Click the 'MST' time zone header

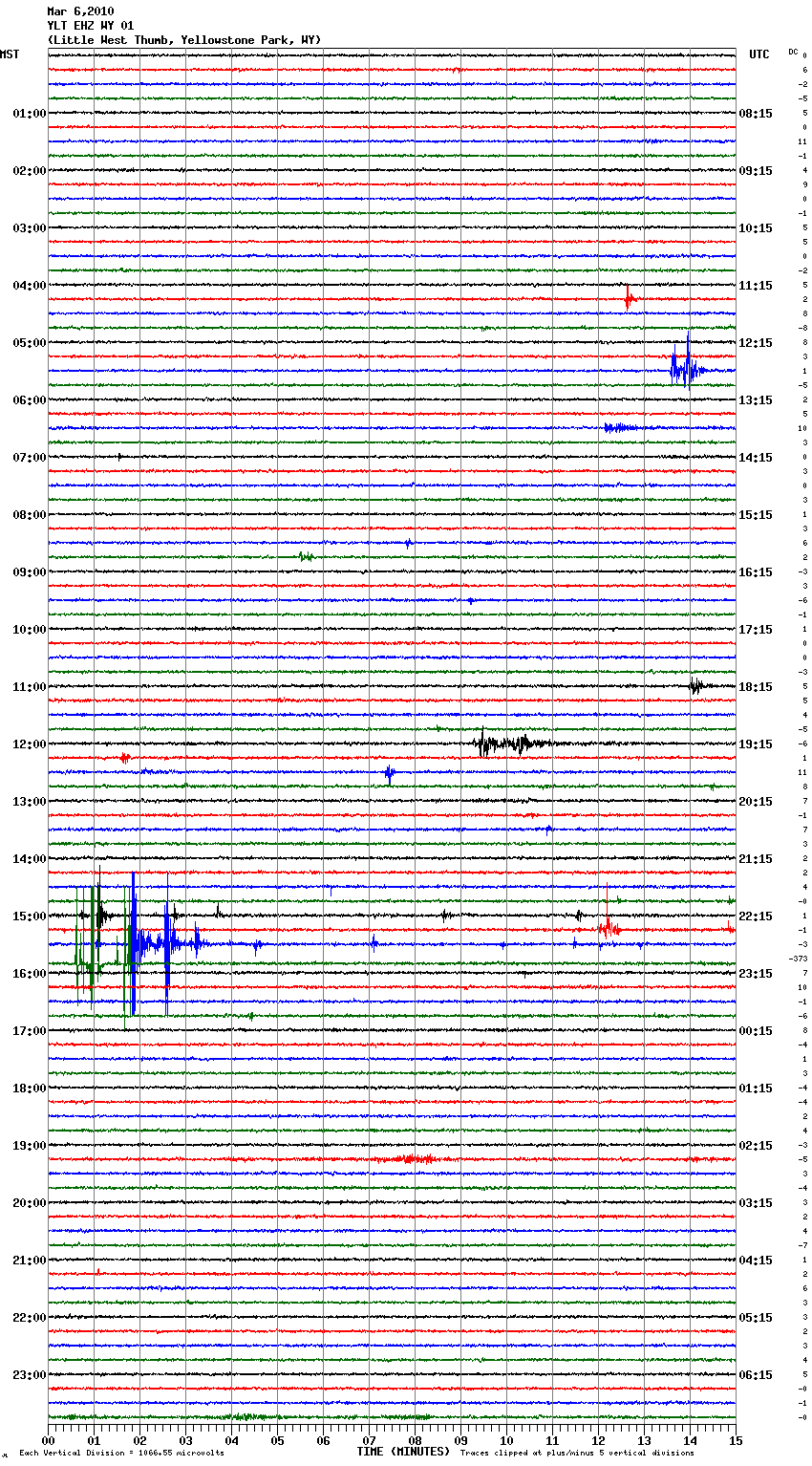point(10,54)
